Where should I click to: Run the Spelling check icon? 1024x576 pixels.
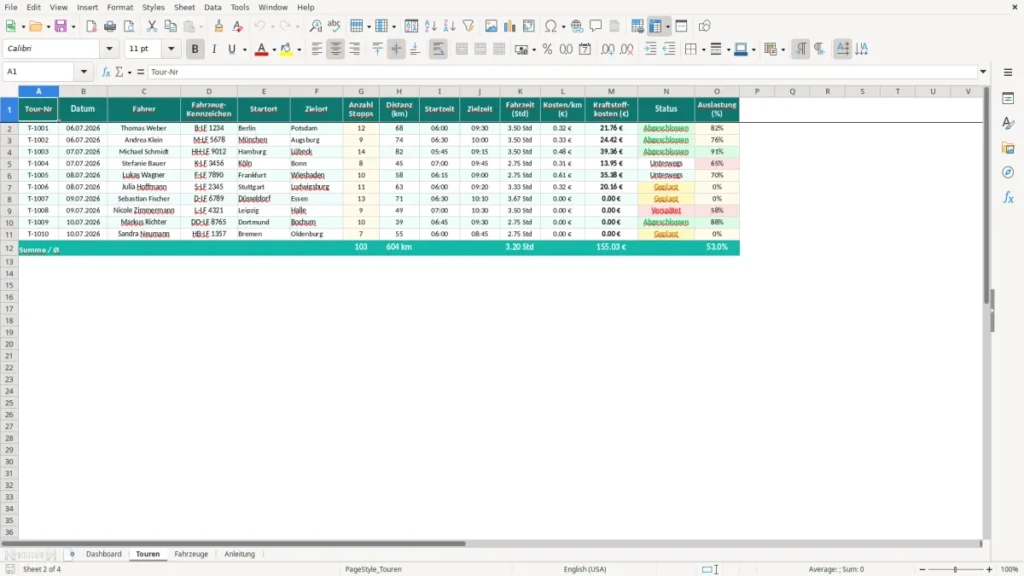pos(334,26)
